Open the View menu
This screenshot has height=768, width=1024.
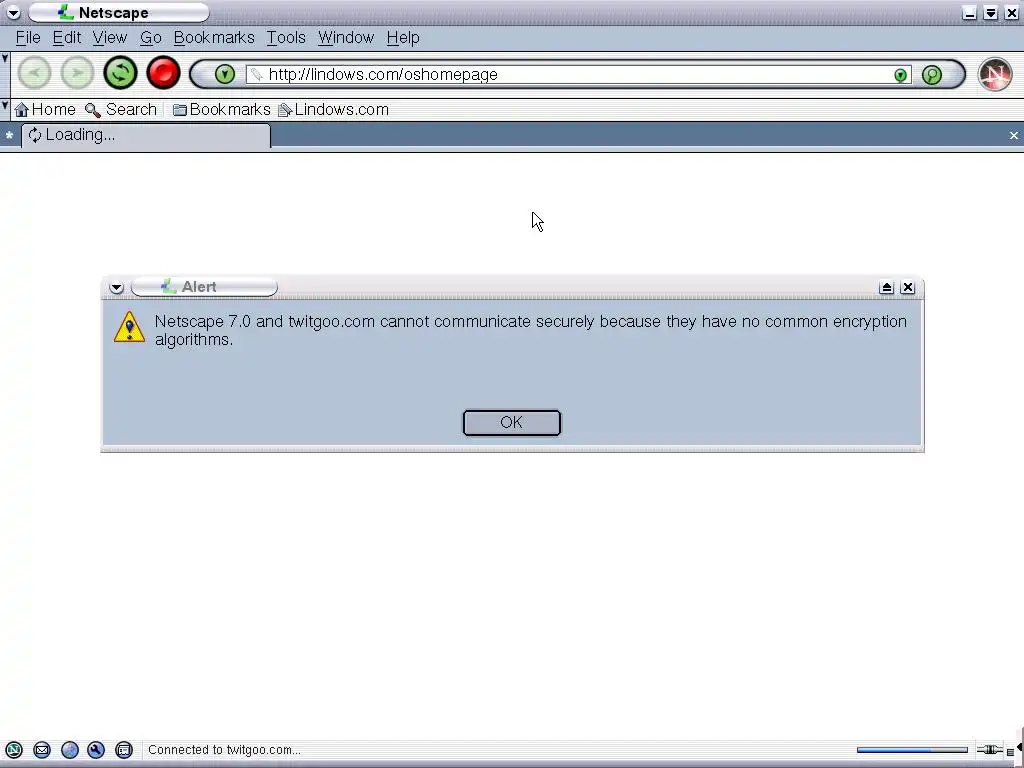click(110, 38)
